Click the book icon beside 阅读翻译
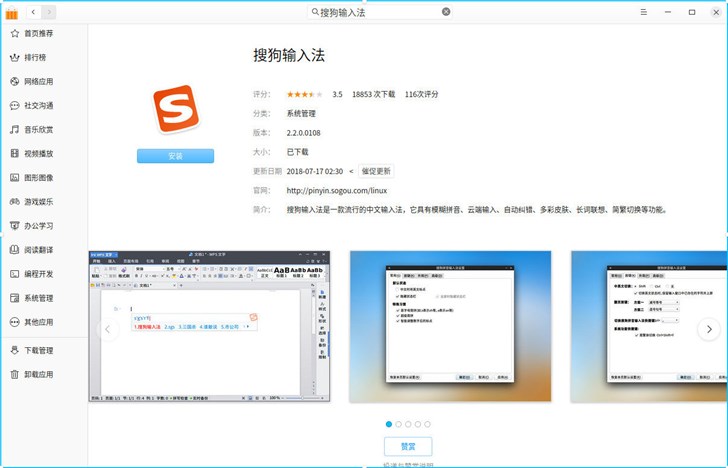The width and height of the screenshot is (728, 468). coord(15,250)
